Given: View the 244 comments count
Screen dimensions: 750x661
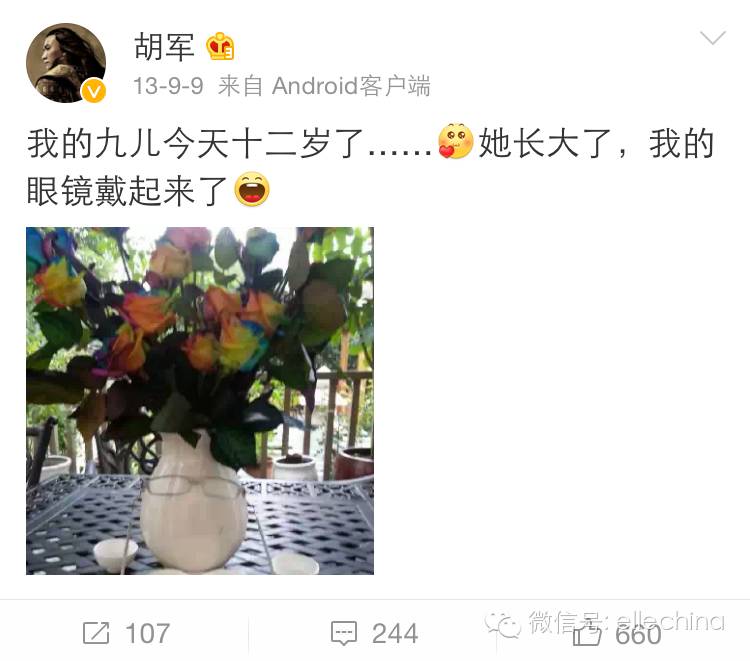Looking at the screenshot, I should (x=395, y=633).
